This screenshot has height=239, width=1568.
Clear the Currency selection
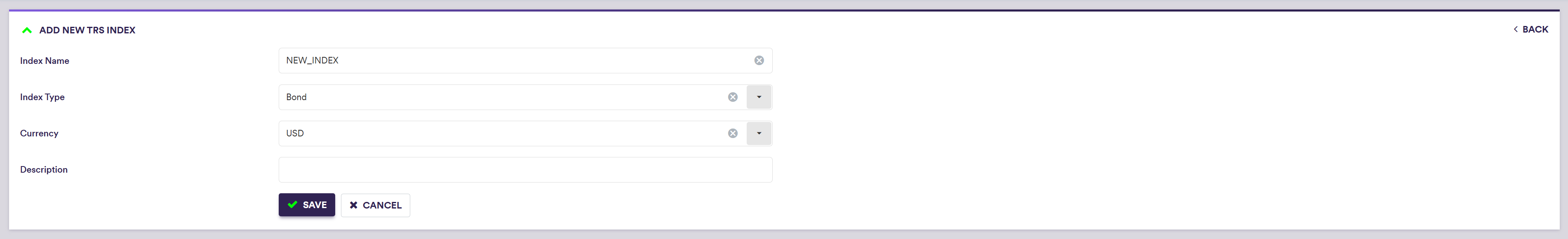pos(733,133)
